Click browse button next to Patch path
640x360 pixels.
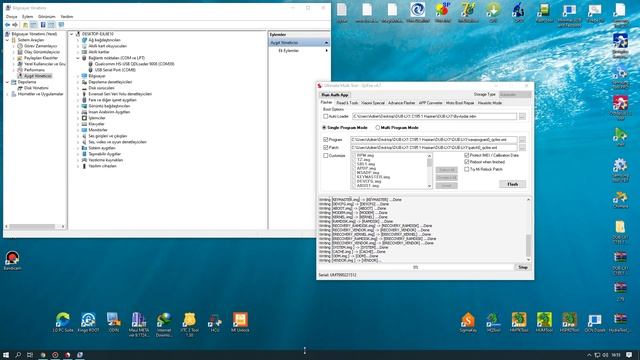click(522, 147)
